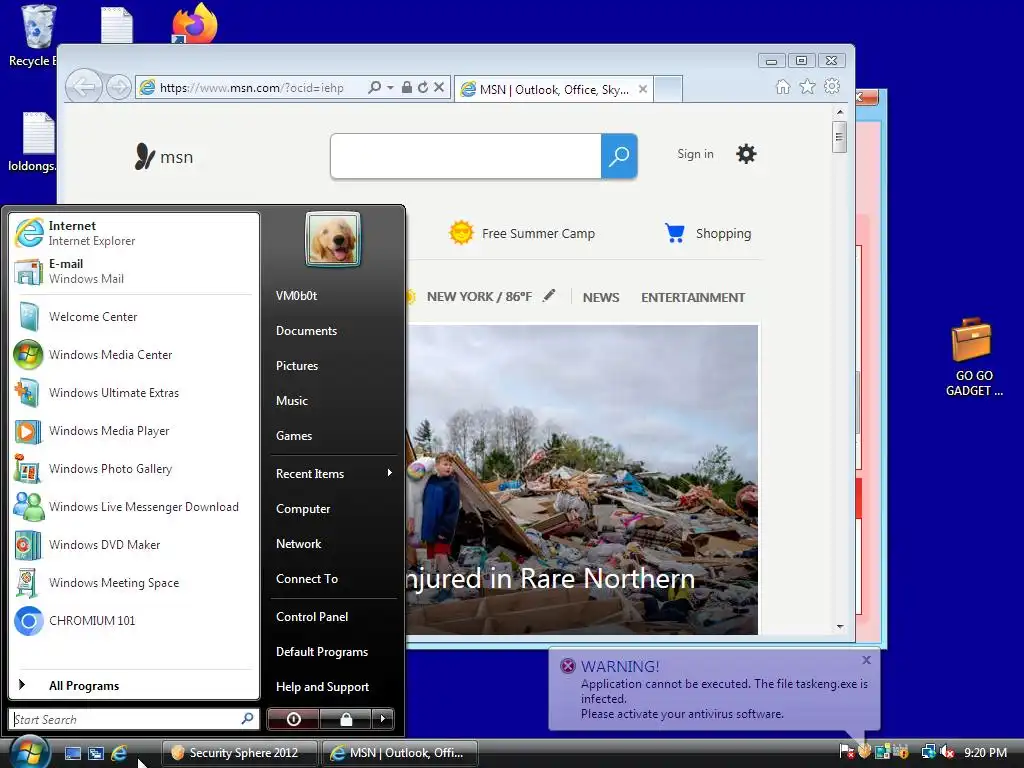Close the WARNING! balloon notification
Image resolution: width=1024 pixels, height=768 pixels.
tap(867, 660)
